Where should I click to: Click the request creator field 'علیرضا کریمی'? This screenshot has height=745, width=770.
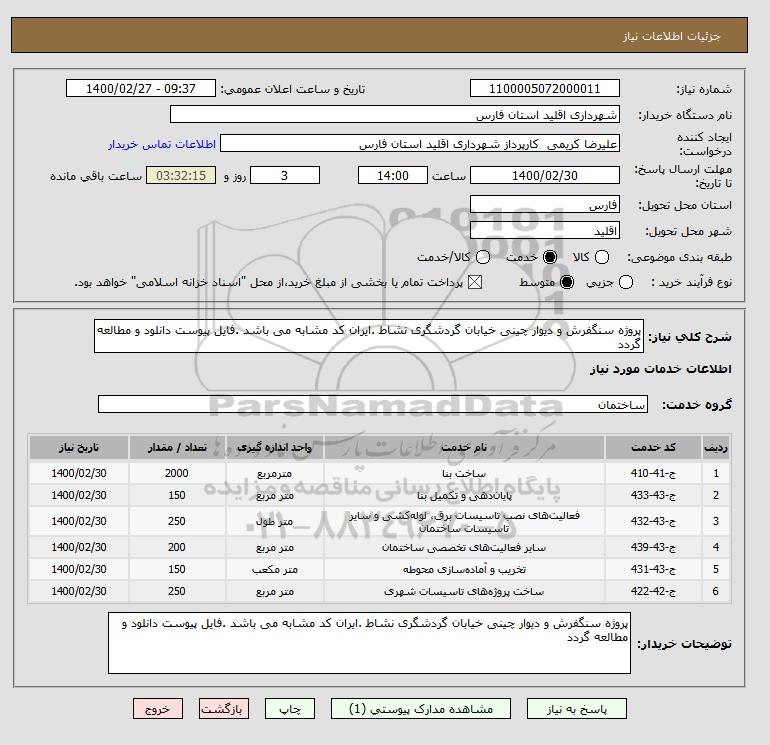(420, 143)
